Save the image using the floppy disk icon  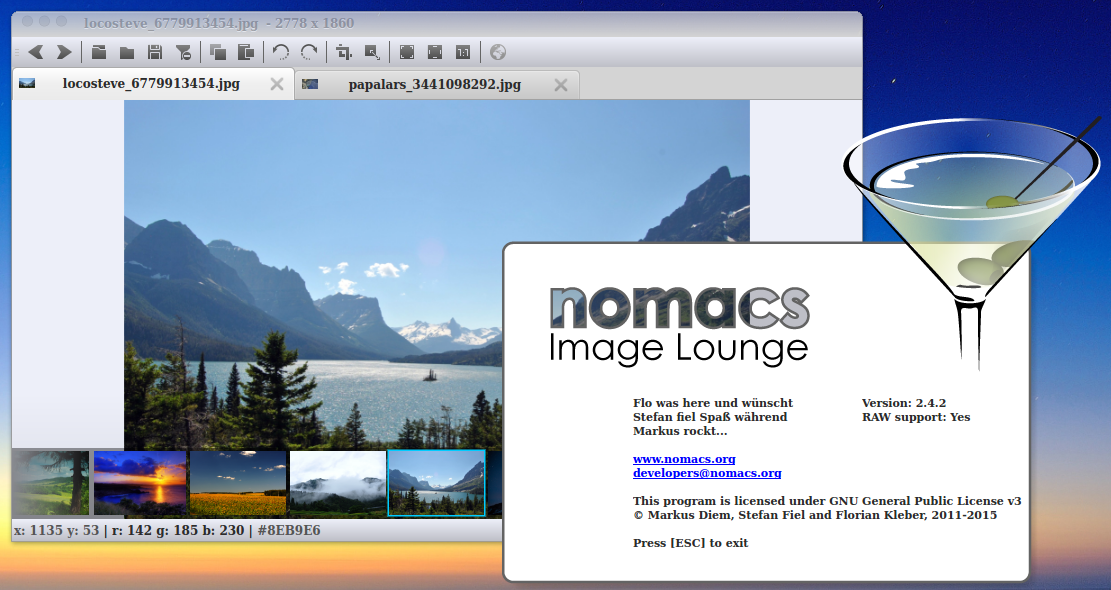click(x=154, y=52)
